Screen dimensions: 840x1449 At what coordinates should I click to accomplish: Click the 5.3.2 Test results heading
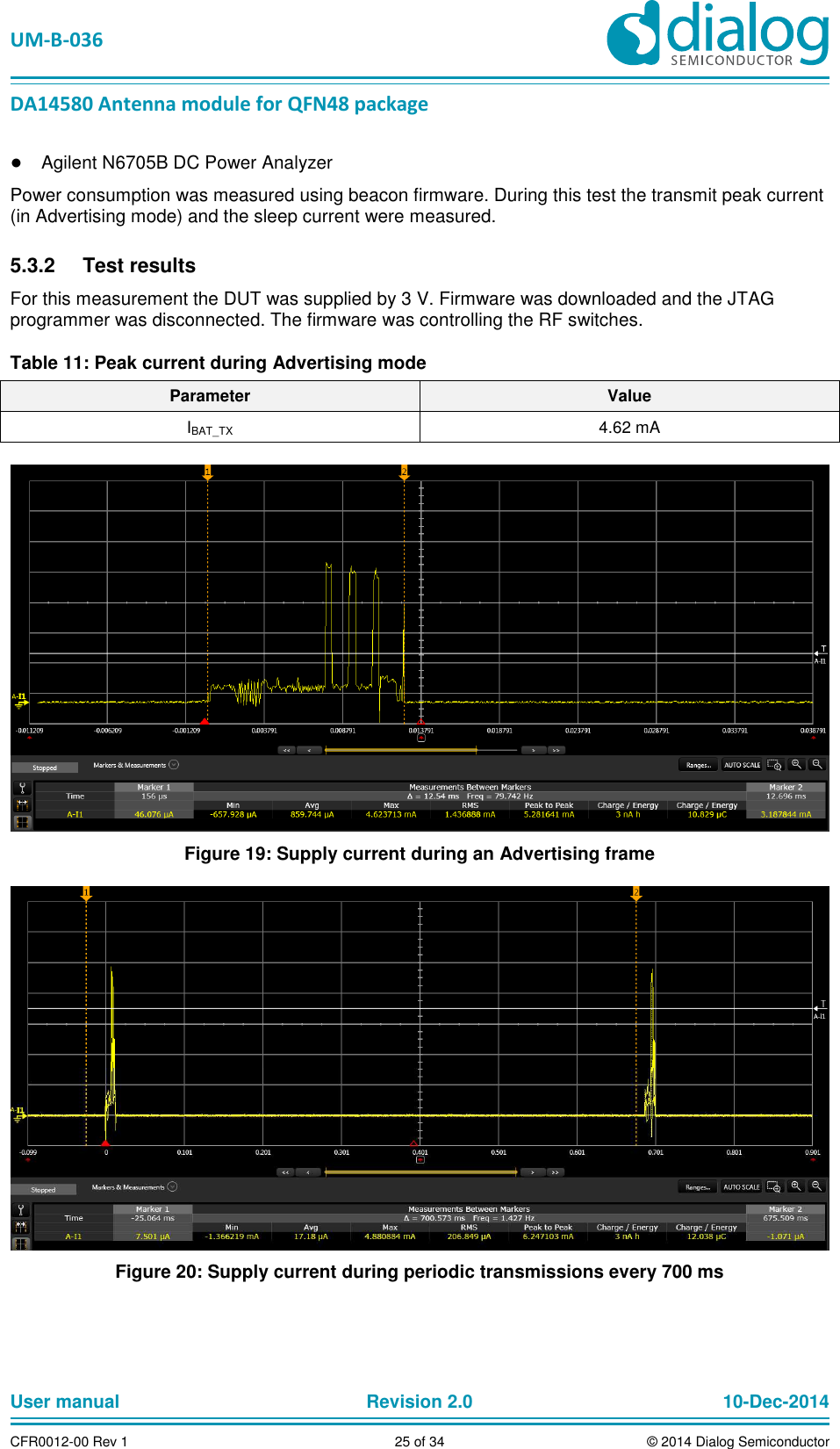coord(103,265)
